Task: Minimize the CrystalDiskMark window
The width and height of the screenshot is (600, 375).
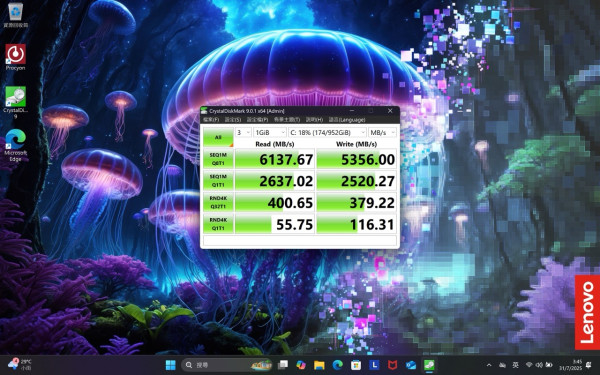Action: coord(352,111)
